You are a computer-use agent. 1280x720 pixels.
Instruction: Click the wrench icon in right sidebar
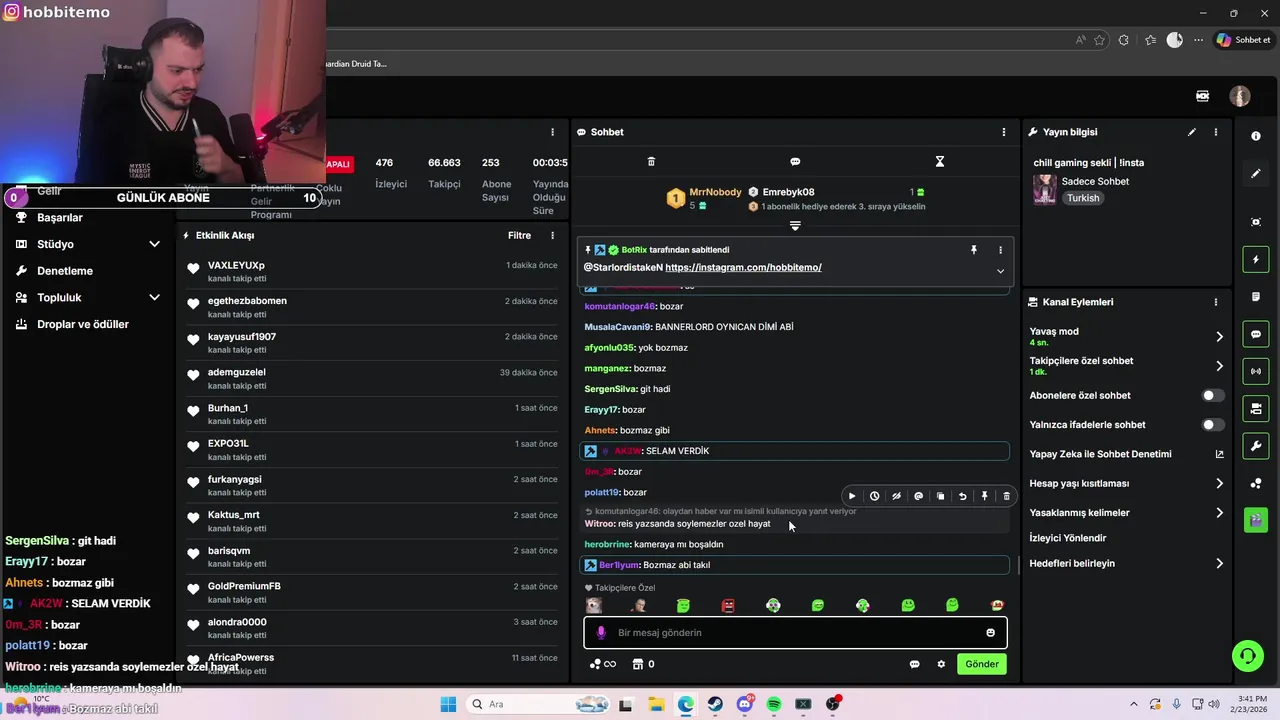[1256, 445]
